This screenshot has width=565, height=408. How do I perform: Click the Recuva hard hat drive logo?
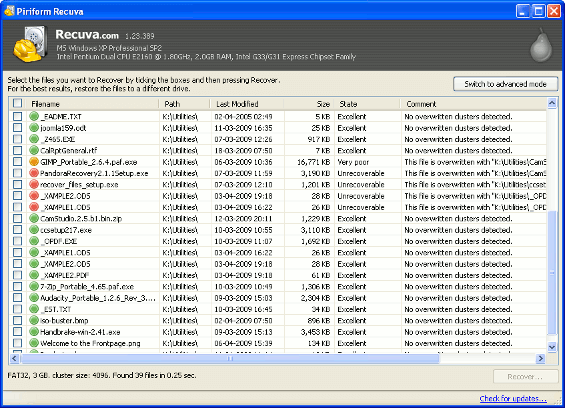[x=30, y=44]
